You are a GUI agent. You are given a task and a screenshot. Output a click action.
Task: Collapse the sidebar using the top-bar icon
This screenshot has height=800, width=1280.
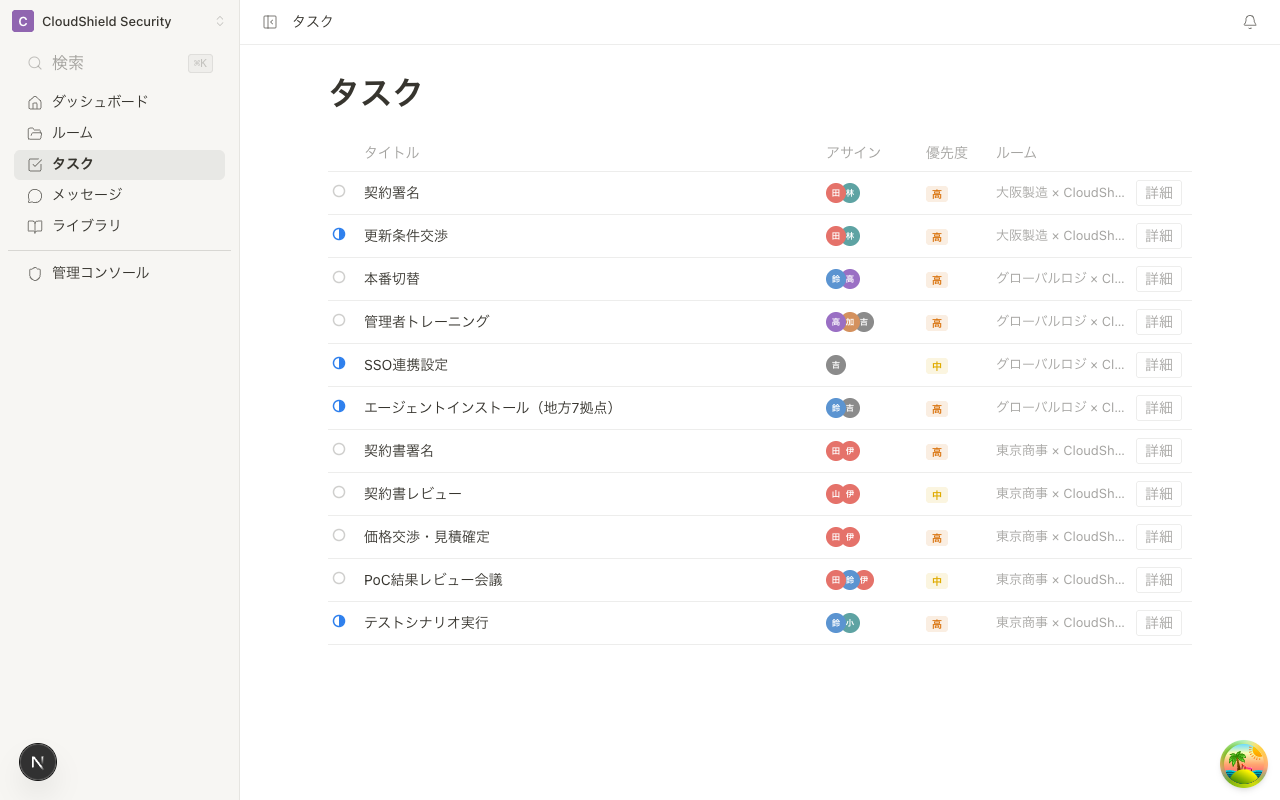pyautogui.click(x=270, y=21)
